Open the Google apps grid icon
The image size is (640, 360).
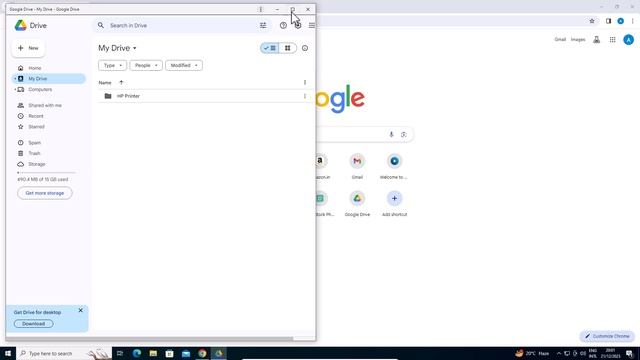tap(613, 40)
